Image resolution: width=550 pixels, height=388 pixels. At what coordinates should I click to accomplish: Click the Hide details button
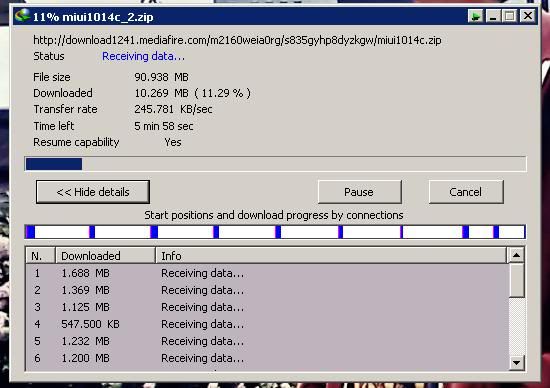coord(93,192)
